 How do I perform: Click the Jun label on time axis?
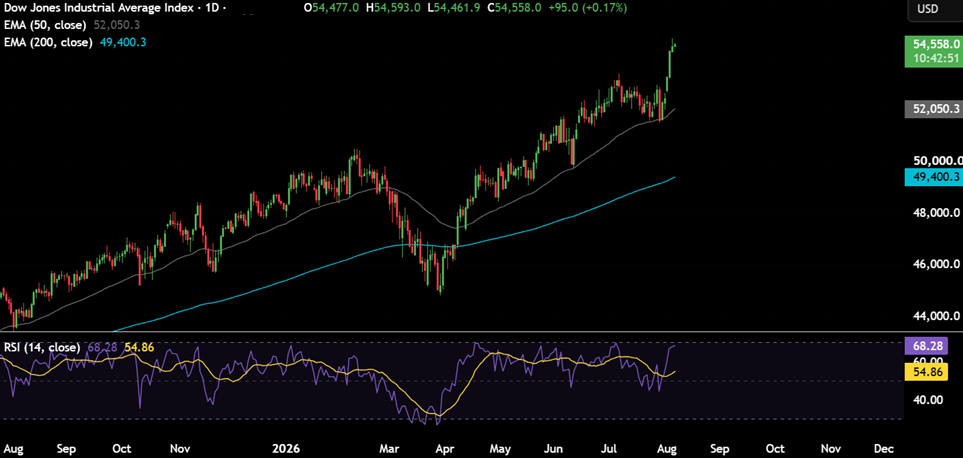[555, 448]
